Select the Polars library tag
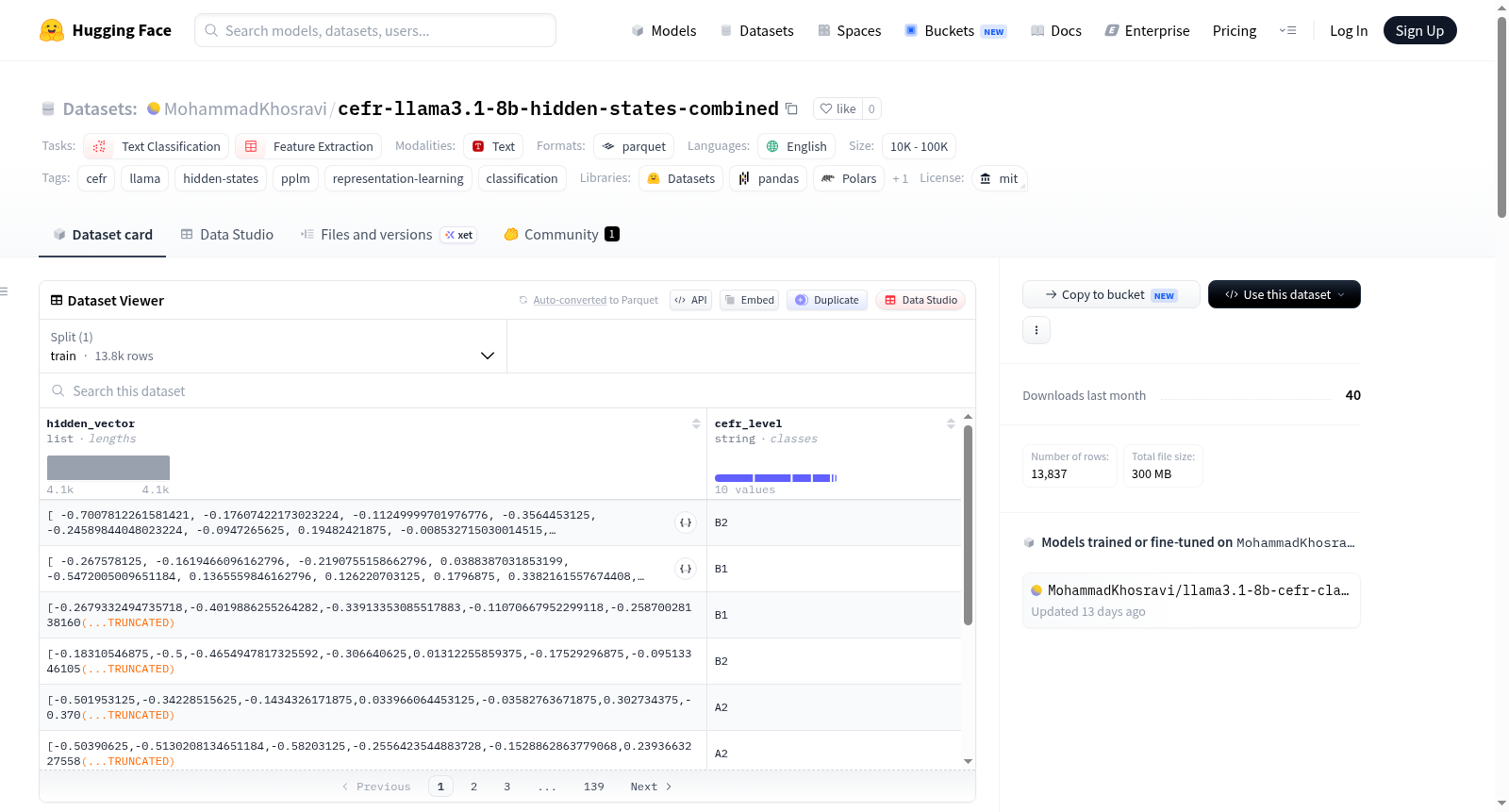1509x812 pixels. 849,178
